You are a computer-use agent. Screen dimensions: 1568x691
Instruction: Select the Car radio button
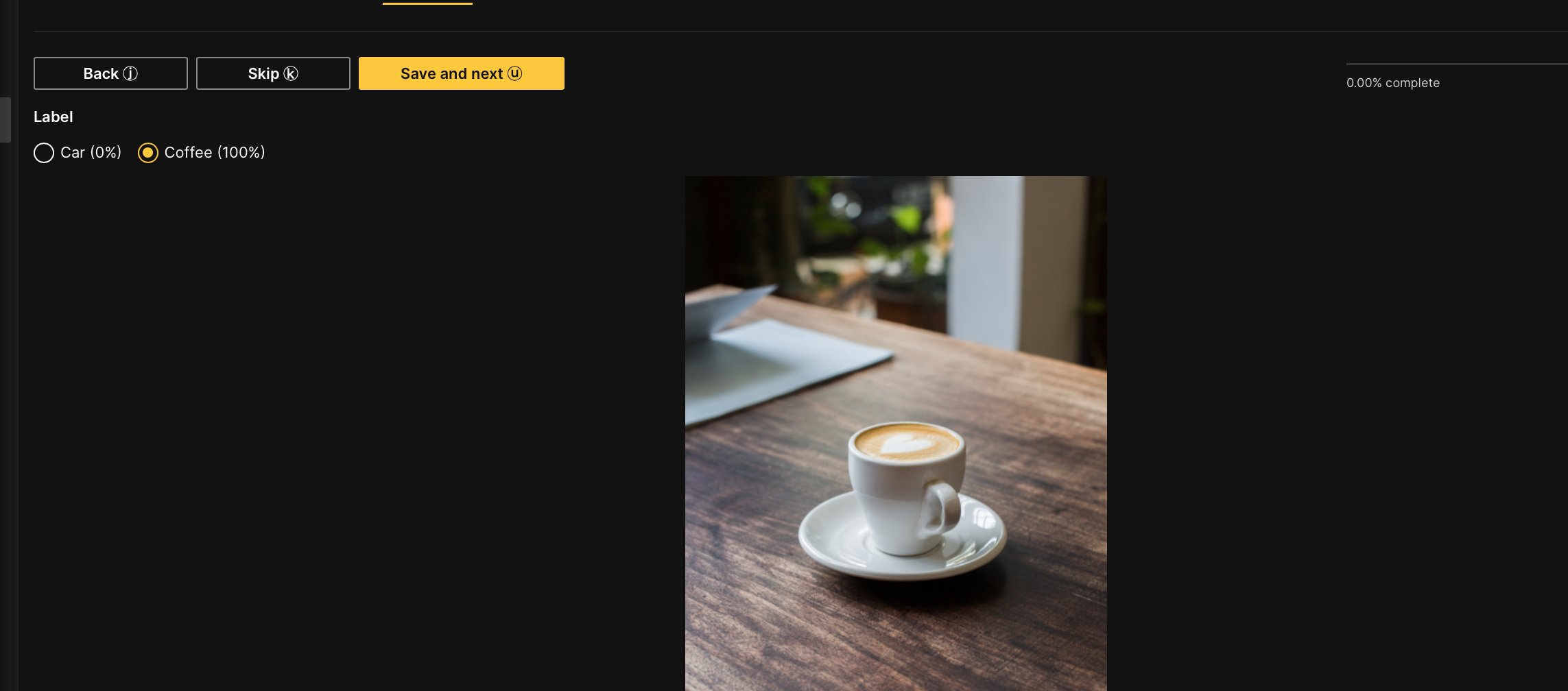pyautogui.click(x=44, y=153)
